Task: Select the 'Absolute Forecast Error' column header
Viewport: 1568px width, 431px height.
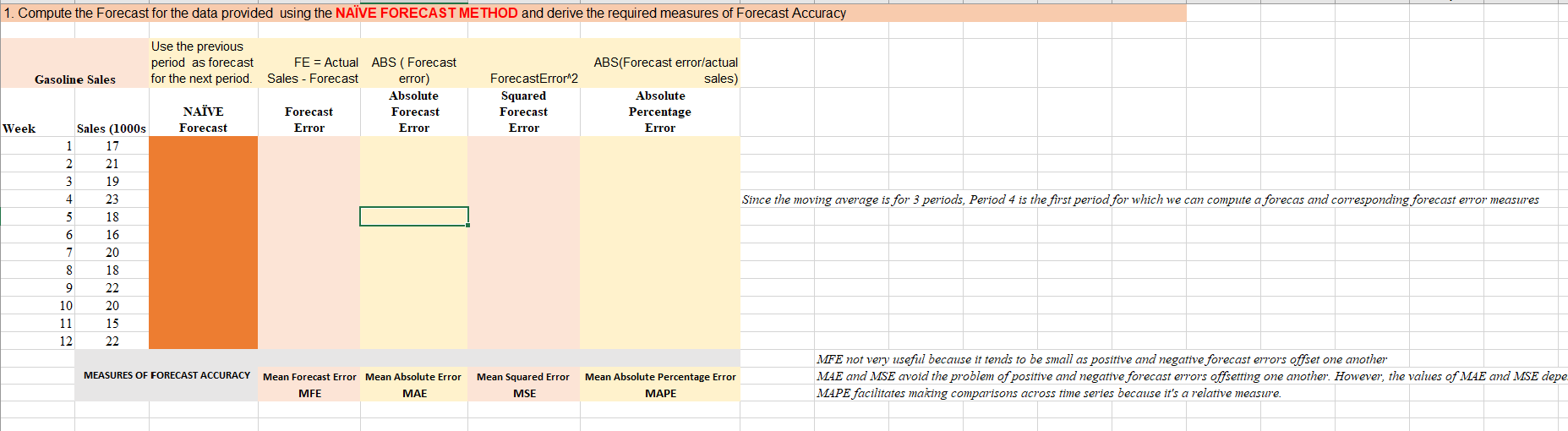Action: click(414, 112)
